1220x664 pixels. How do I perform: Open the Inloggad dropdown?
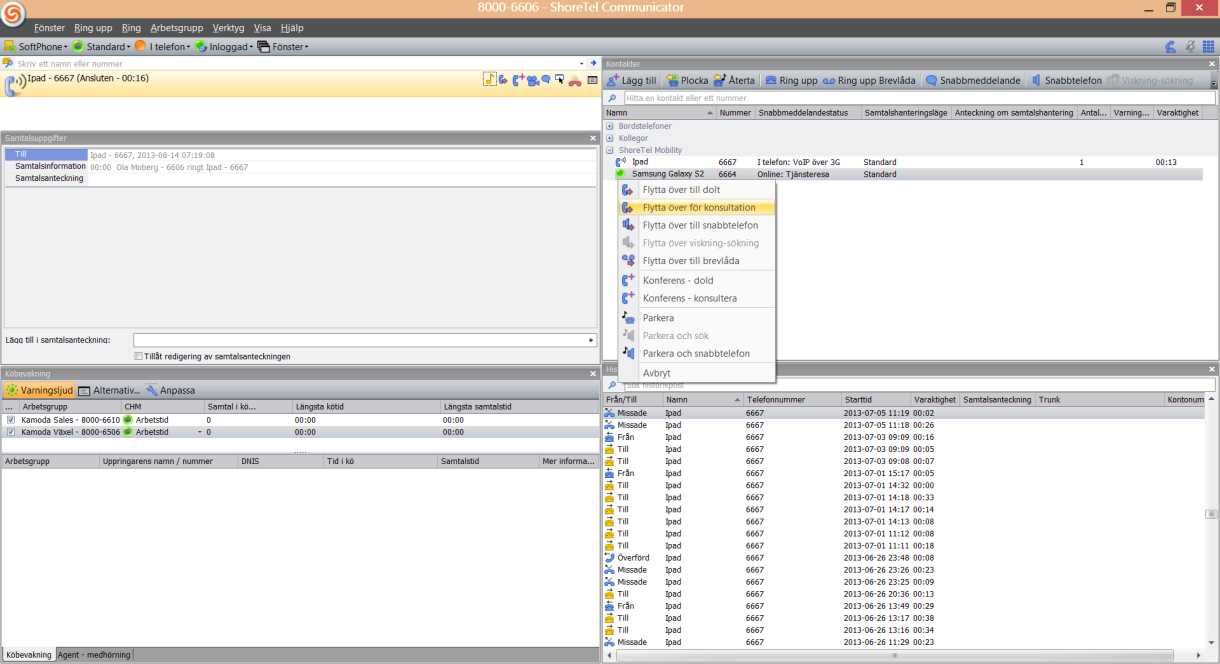click(x=224, y=46)
